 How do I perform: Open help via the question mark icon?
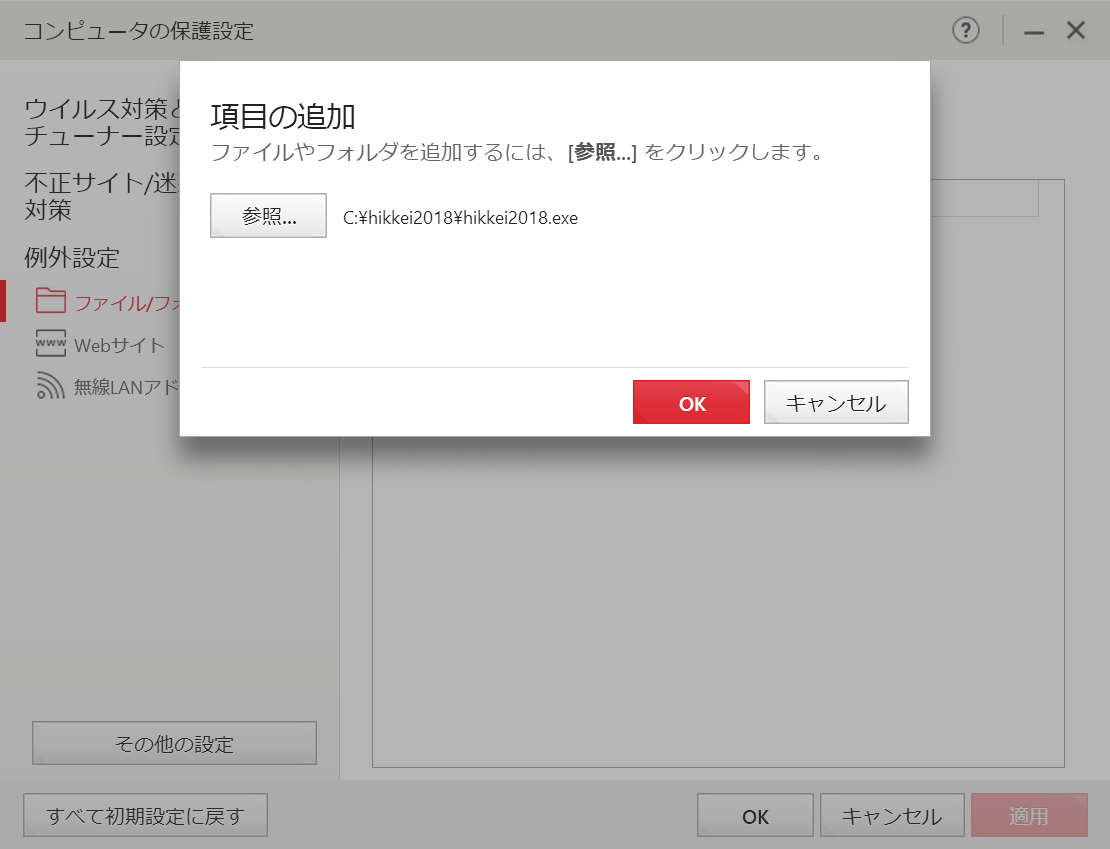coord(965,31)
